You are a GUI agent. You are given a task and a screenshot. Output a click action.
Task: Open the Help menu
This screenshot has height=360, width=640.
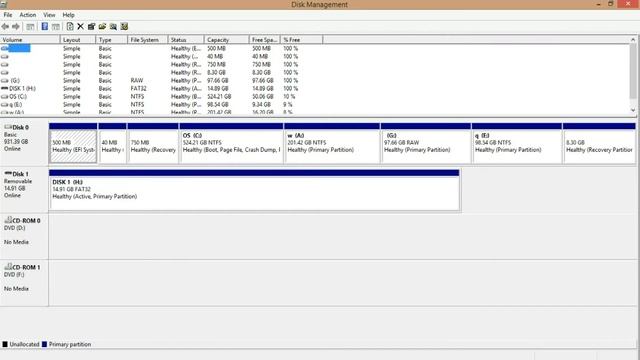pos(69,15)
